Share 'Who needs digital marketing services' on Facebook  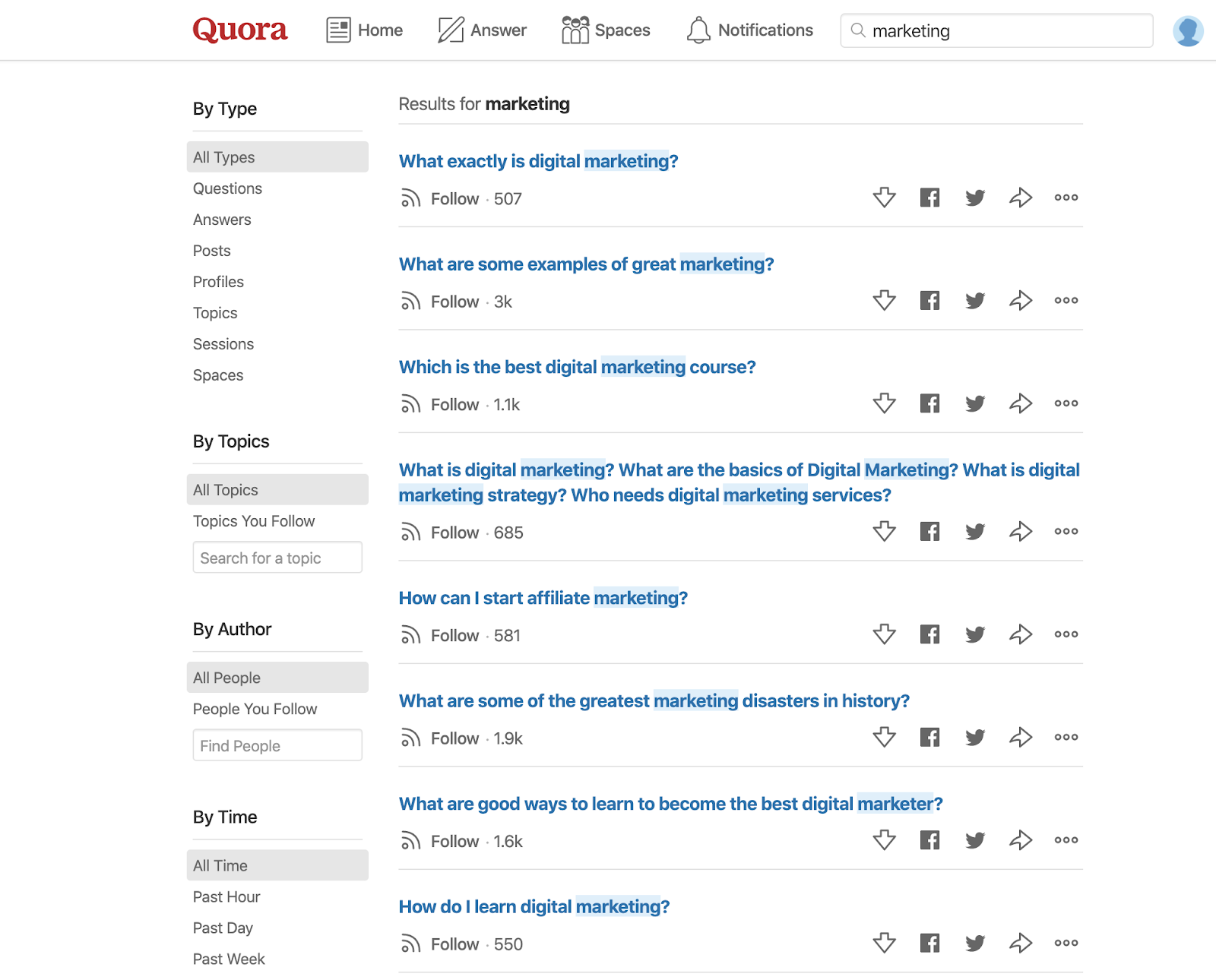coord(929,531)
